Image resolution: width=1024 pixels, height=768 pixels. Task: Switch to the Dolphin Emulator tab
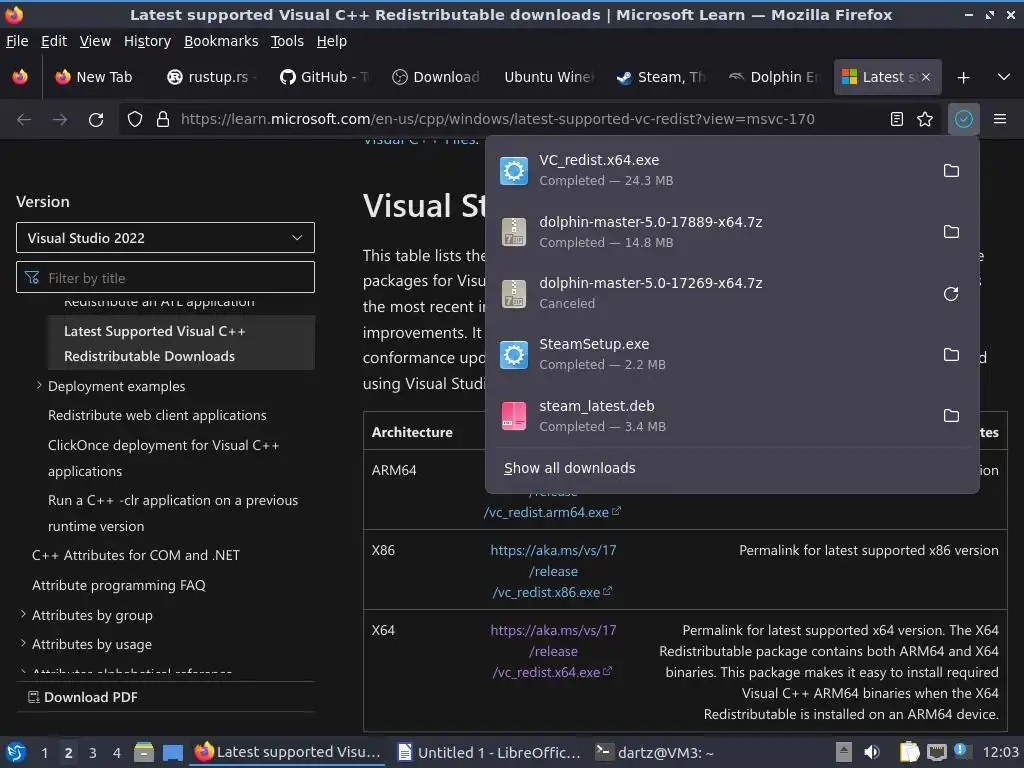[x=774, y=77]
